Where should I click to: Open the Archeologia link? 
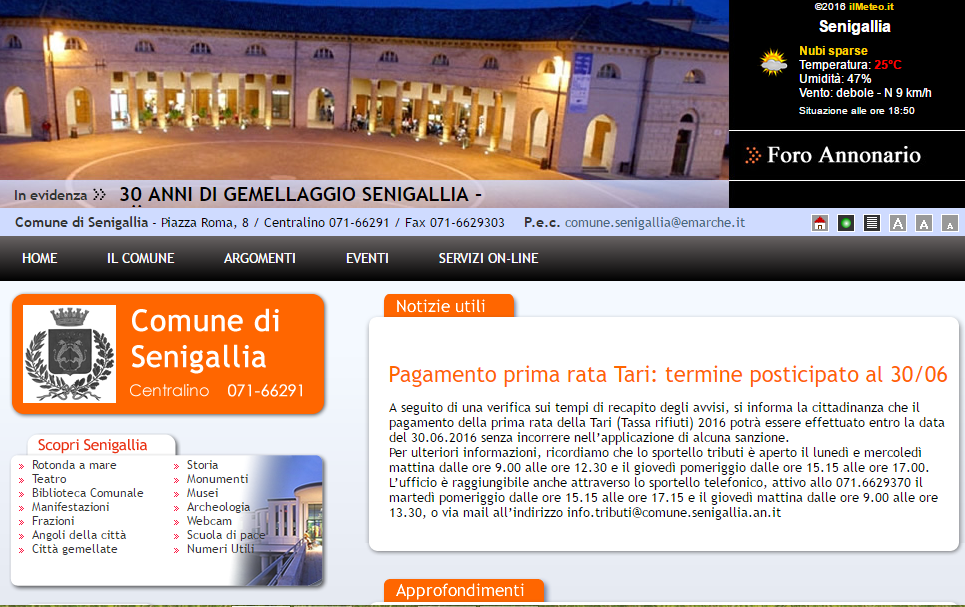coord(218,507)
